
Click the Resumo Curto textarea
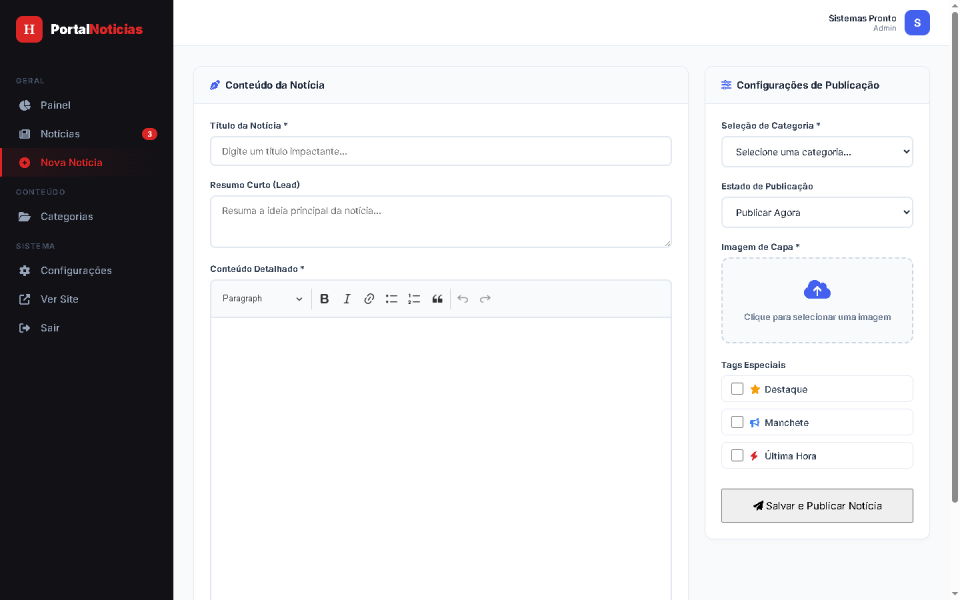point(441,222)
